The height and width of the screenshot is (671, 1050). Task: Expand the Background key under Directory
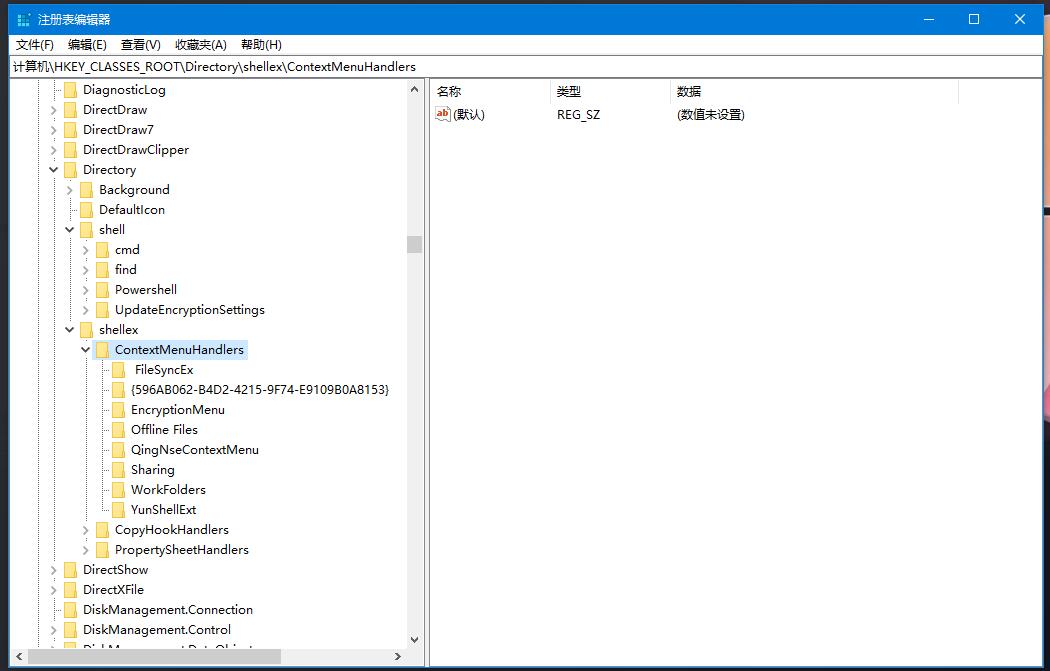(x=70, y=190)
